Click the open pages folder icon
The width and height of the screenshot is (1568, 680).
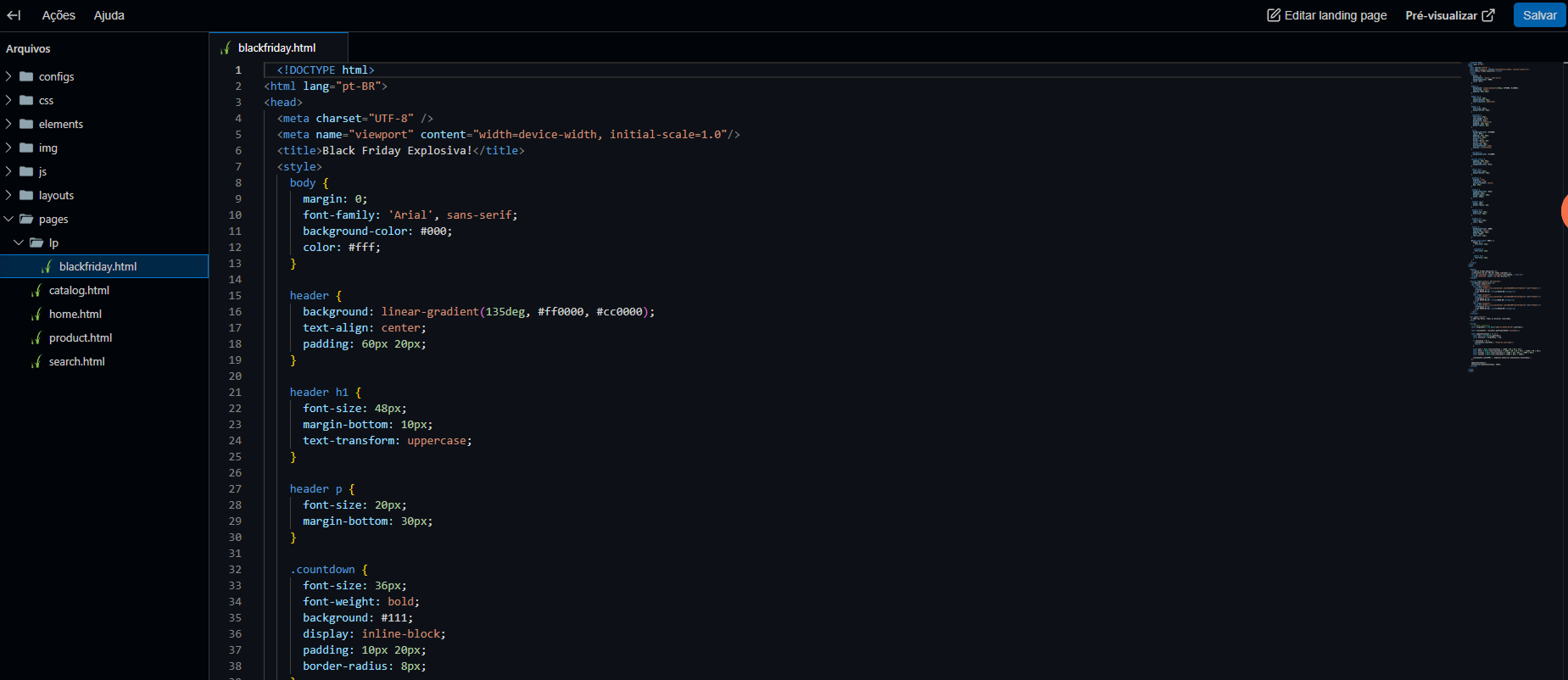[26, 219]
